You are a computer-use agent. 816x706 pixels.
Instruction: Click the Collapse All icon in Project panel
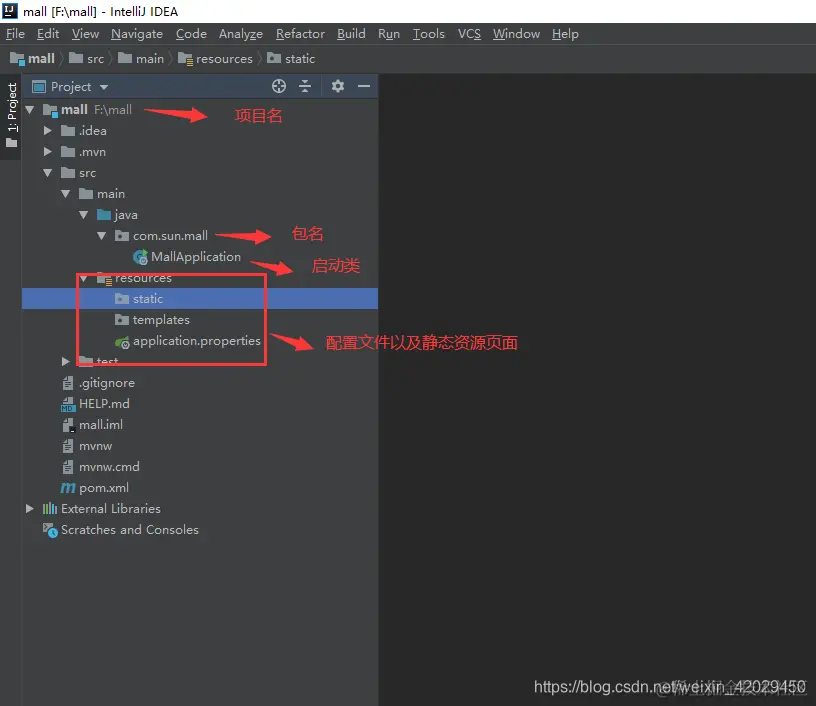tap(305, 86)
